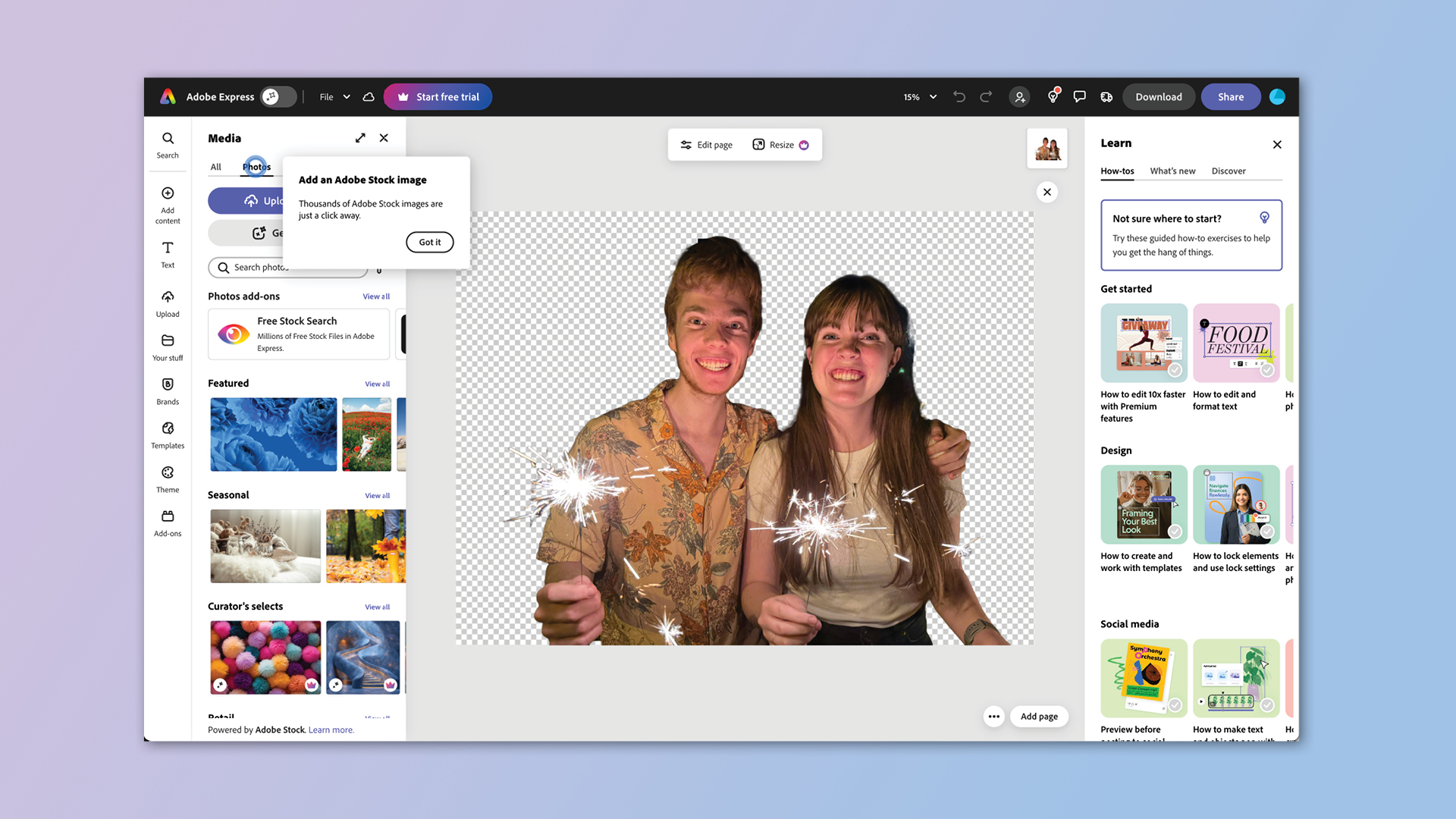Open the Brands panel
The image size is (1456, 819).
tap(167, 391)
